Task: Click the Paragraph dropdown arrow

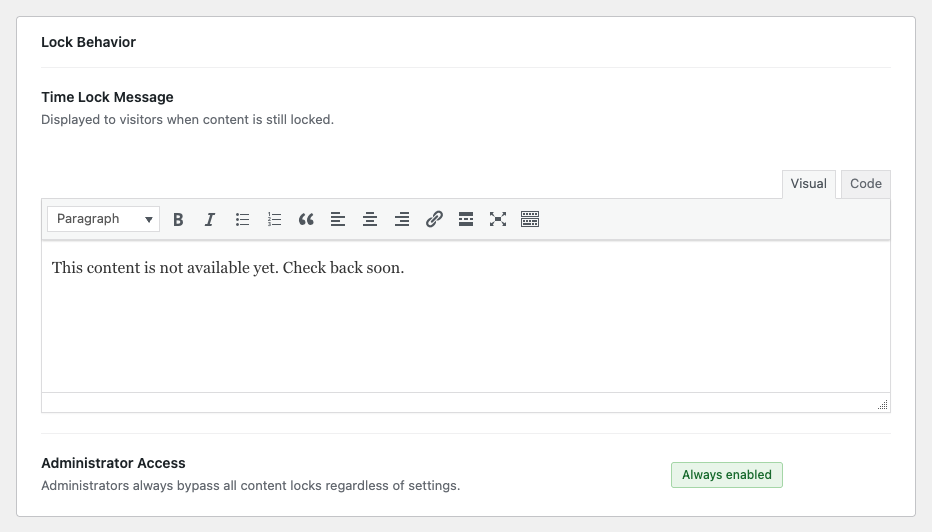Action: click(149, 220)
